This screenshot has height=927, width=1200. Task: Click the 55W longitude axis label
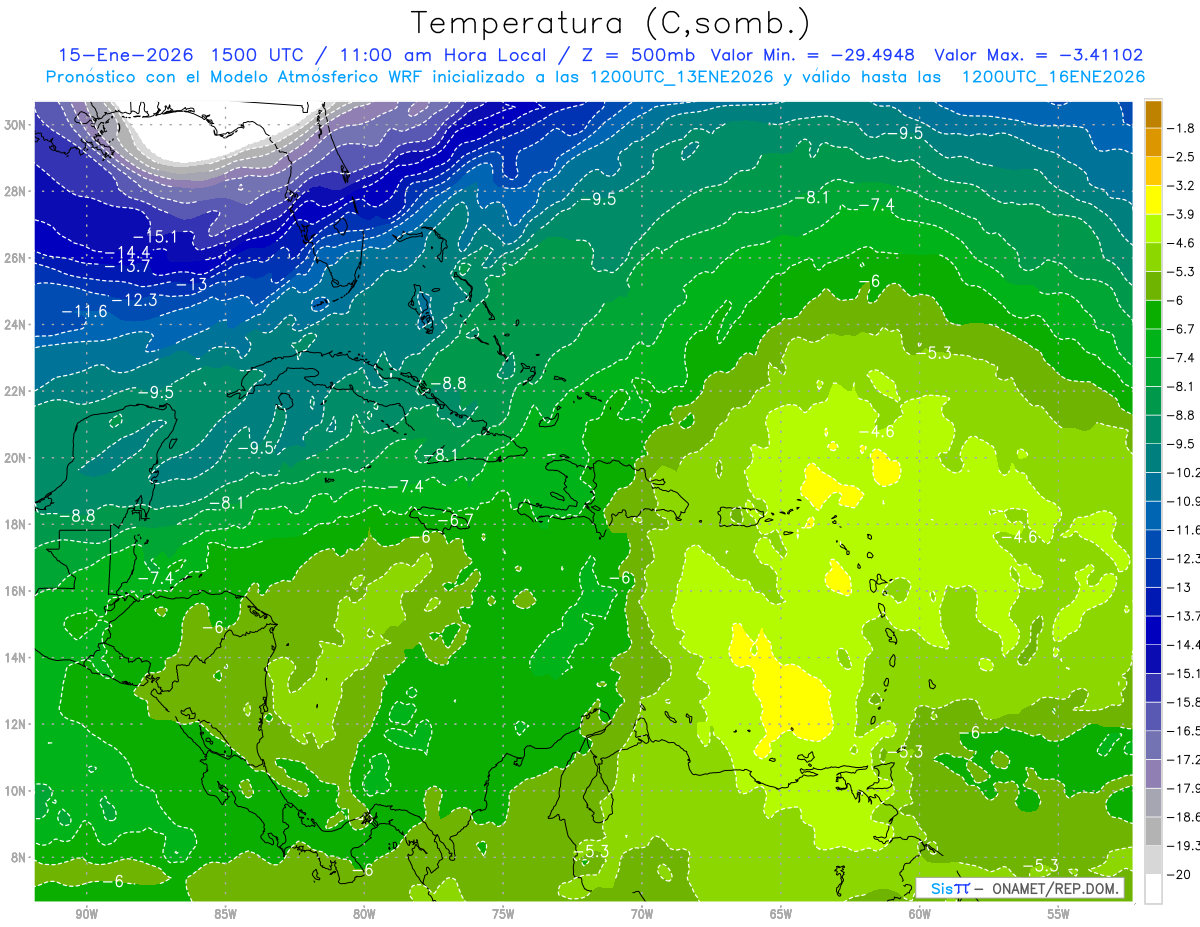[x=1059, y=915]
